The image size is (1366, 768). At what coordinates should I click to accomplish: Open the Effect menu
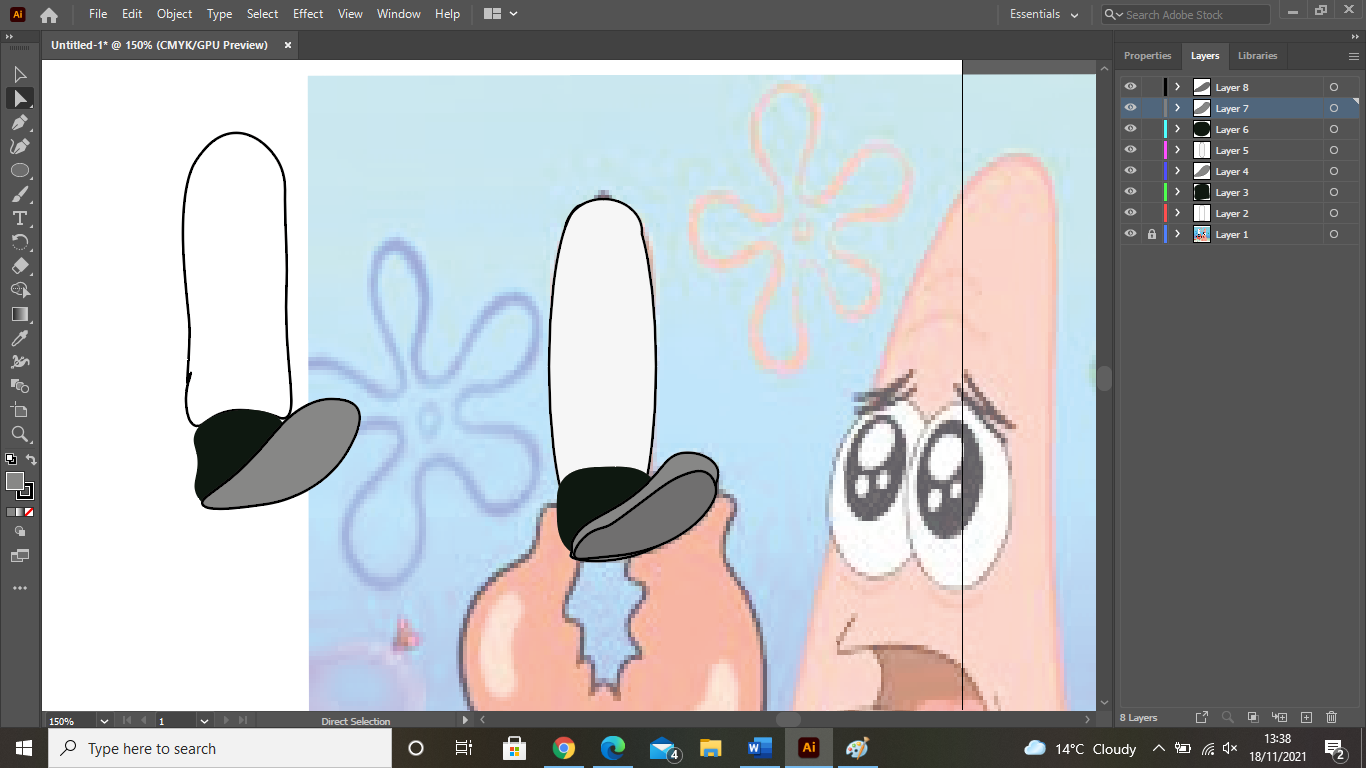308,14
